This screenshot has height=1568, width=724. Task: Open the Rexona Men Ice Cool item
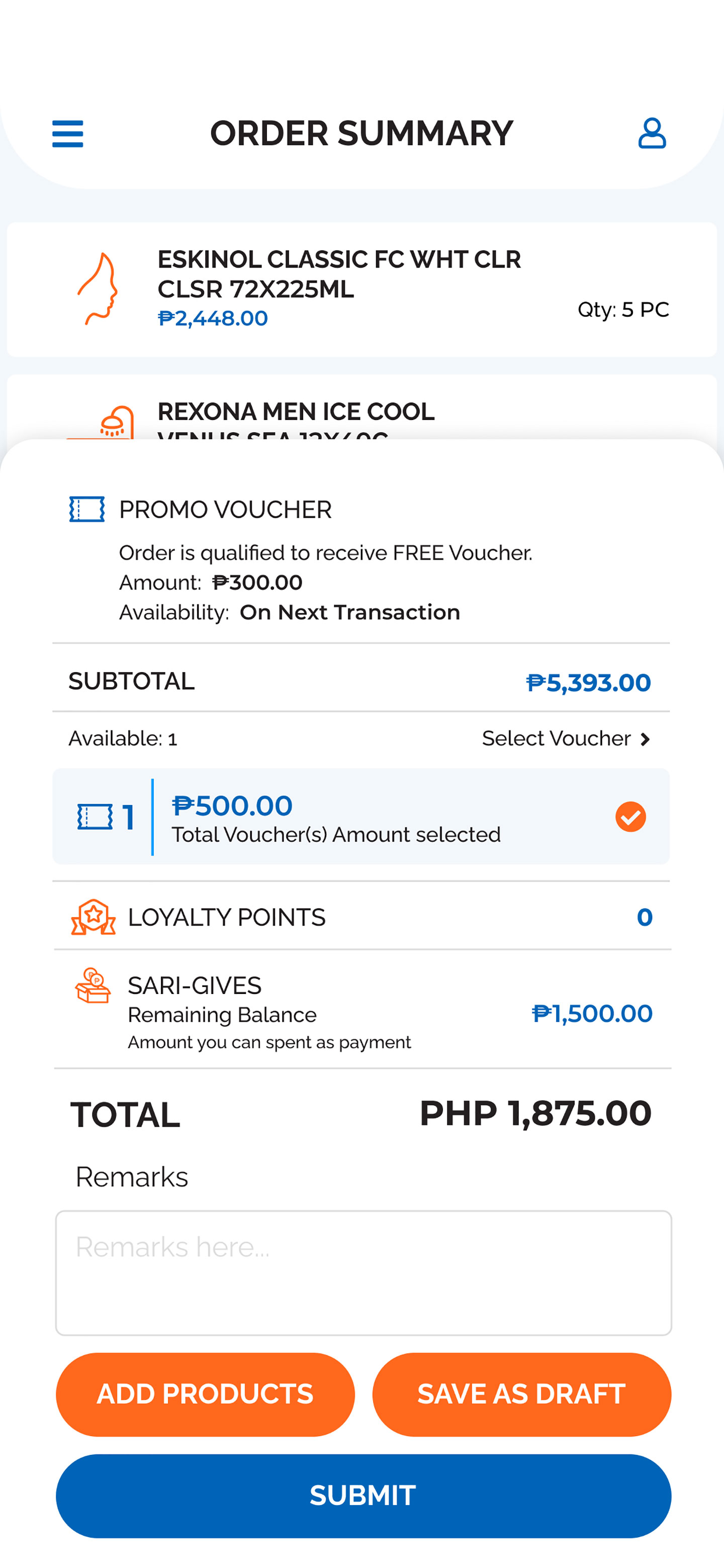tap(296, 412)
